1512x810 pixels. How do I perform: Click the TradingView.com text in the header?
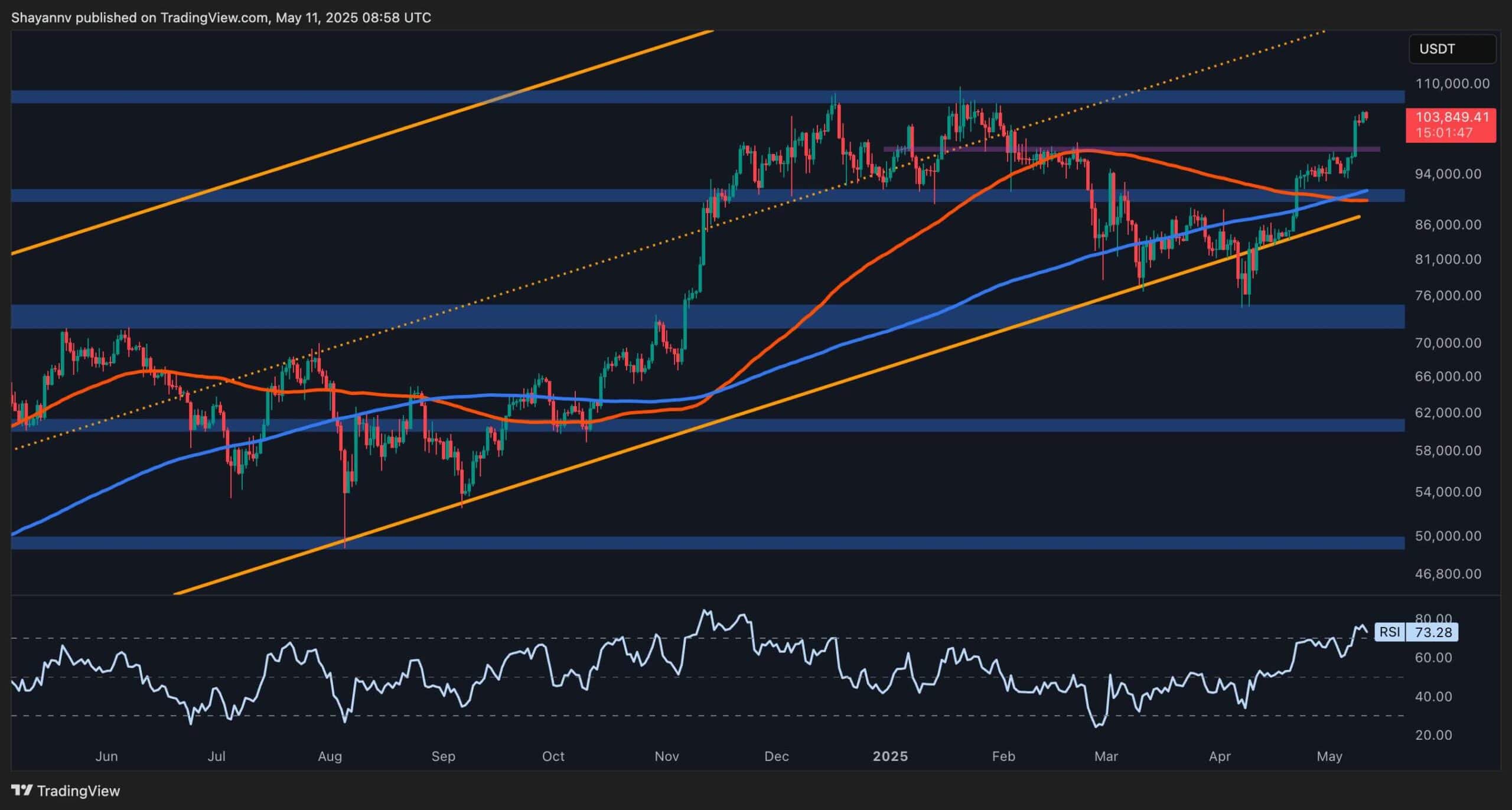coord(210,17)
